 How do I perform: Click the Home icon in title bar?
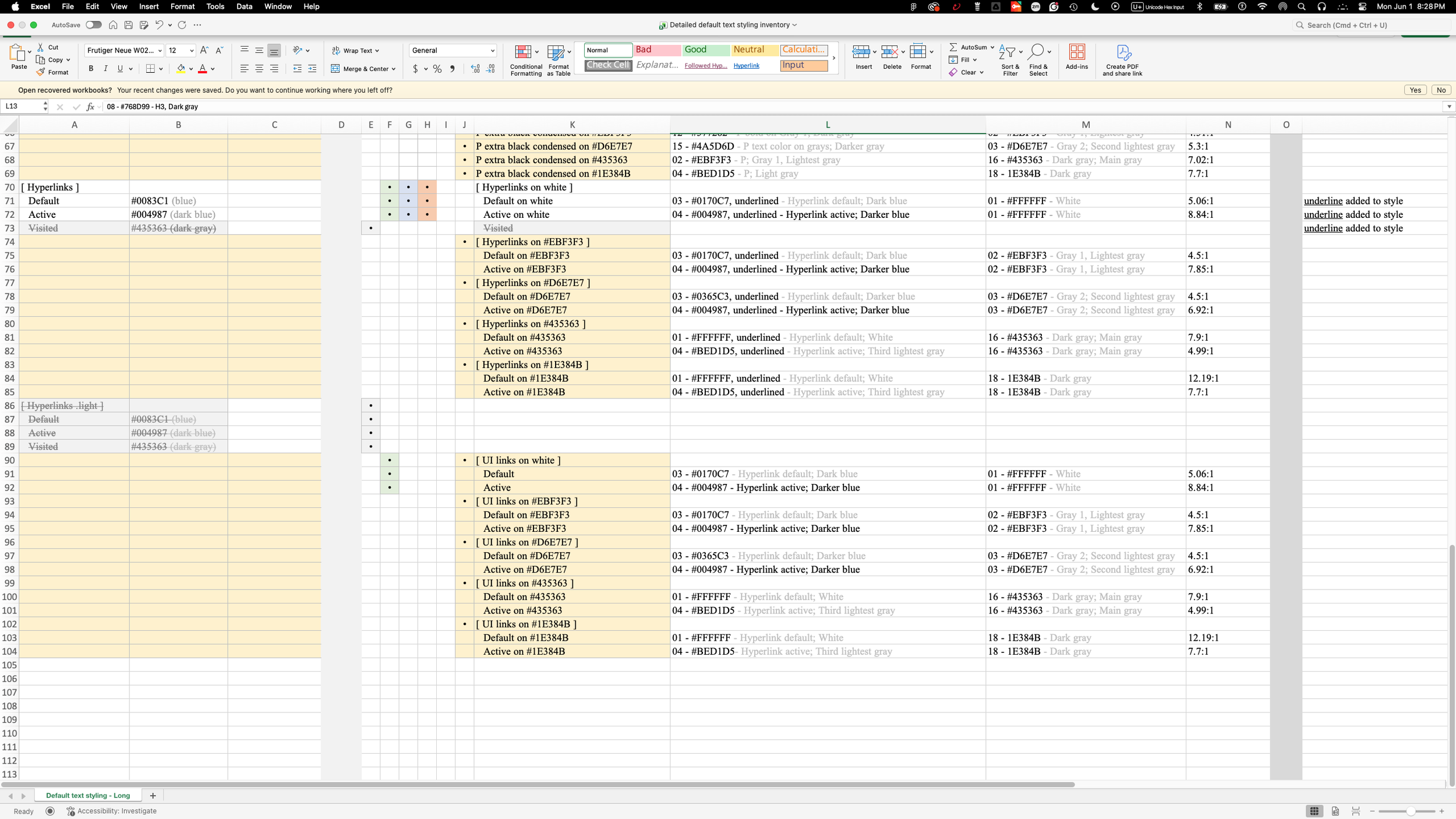point(113,25)
